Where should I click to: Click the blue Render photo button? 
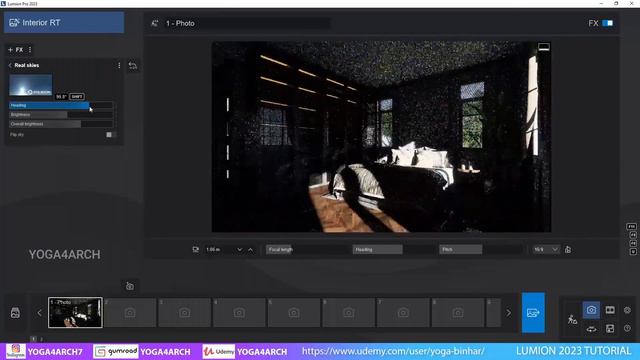(533, 313)
